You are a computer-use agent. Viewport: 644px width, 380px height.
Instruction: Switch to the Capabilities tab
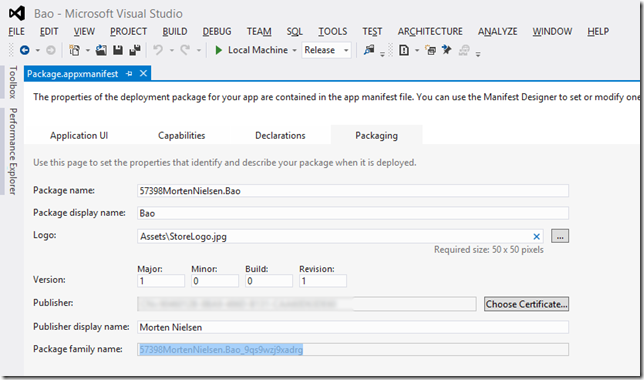point(182,135)
